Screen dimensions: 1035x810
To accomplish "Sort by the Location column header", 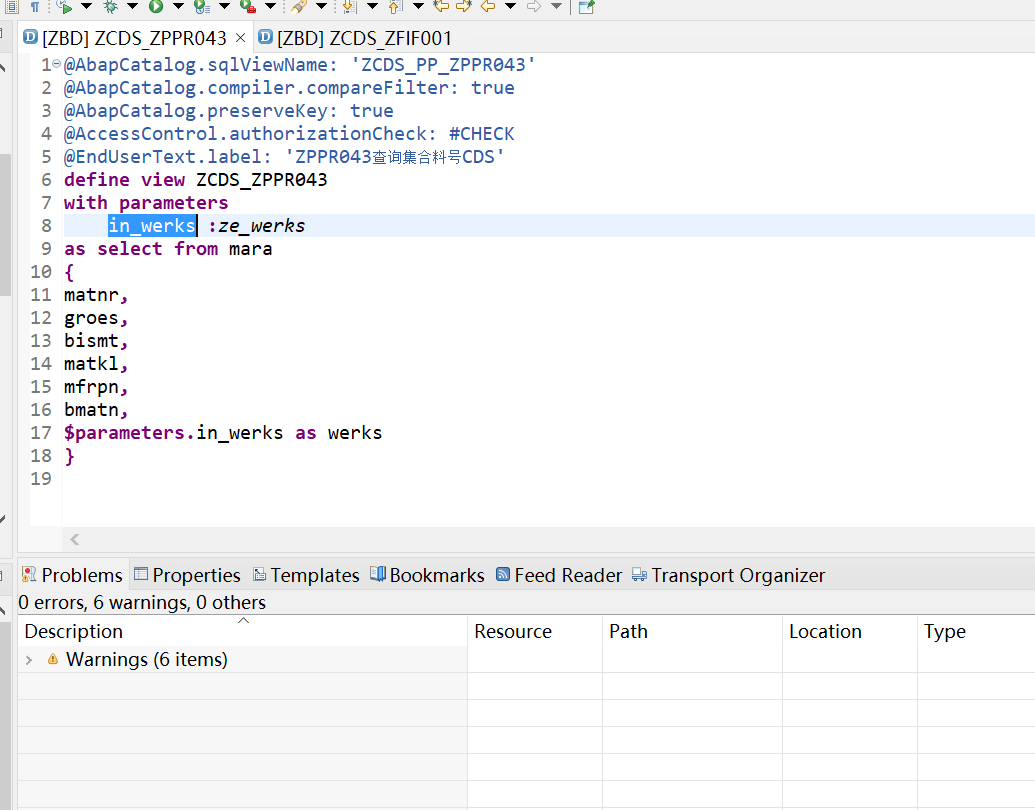I will click(850, 631).
